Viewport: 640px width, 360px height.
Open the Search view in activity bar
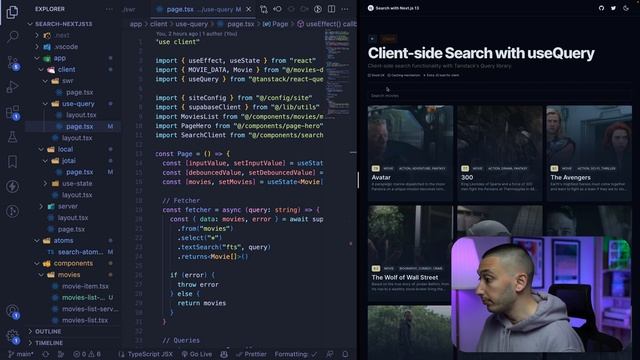click(x=12, y=37)
